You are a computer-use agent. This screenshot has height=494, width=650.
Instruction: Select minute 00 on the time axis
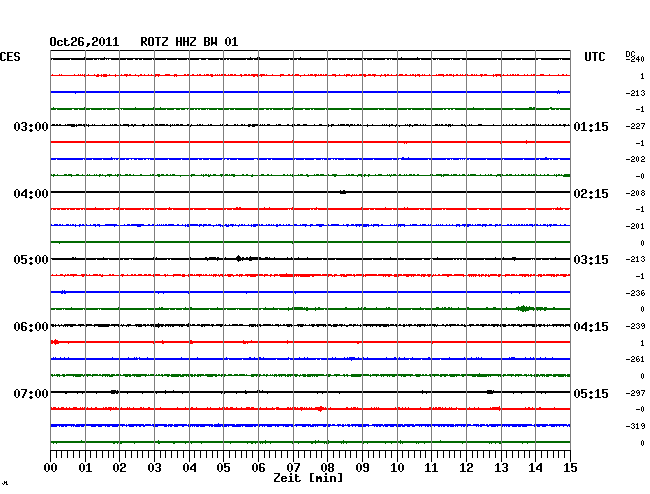(x=51, y=467)
